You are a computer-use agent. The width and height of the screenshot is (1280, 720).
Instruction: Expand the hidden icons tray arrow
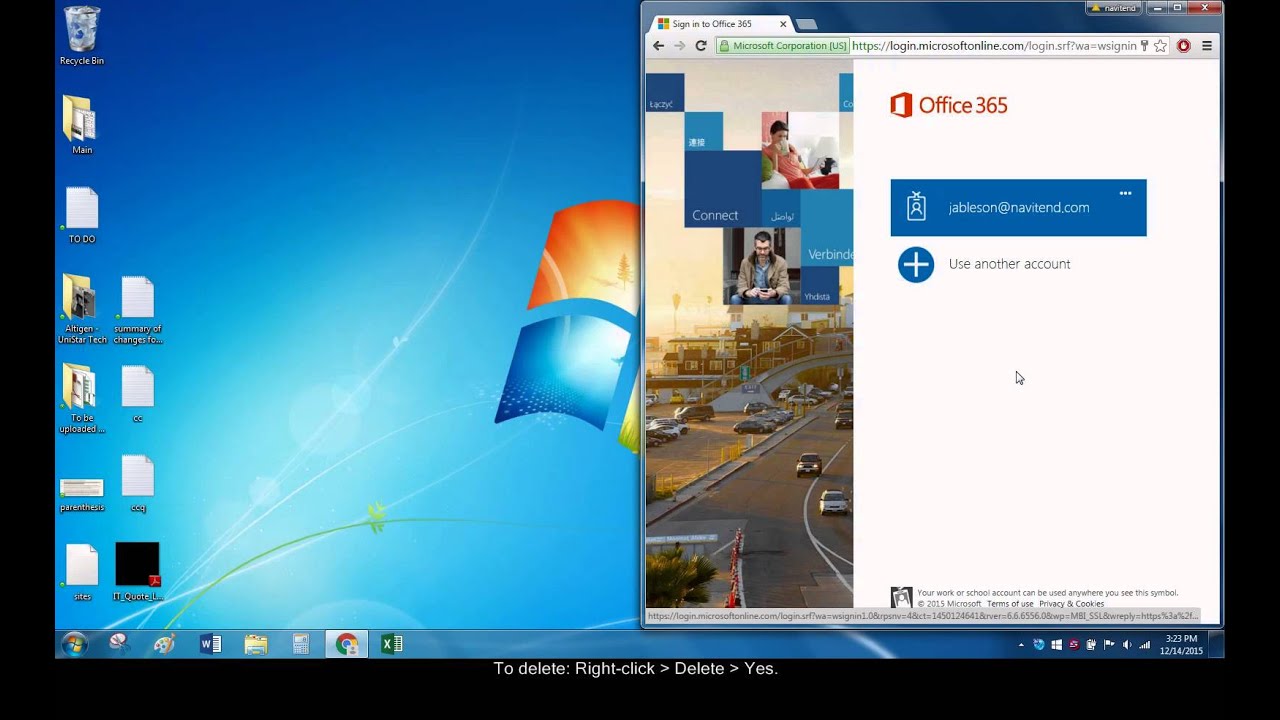1021,644
